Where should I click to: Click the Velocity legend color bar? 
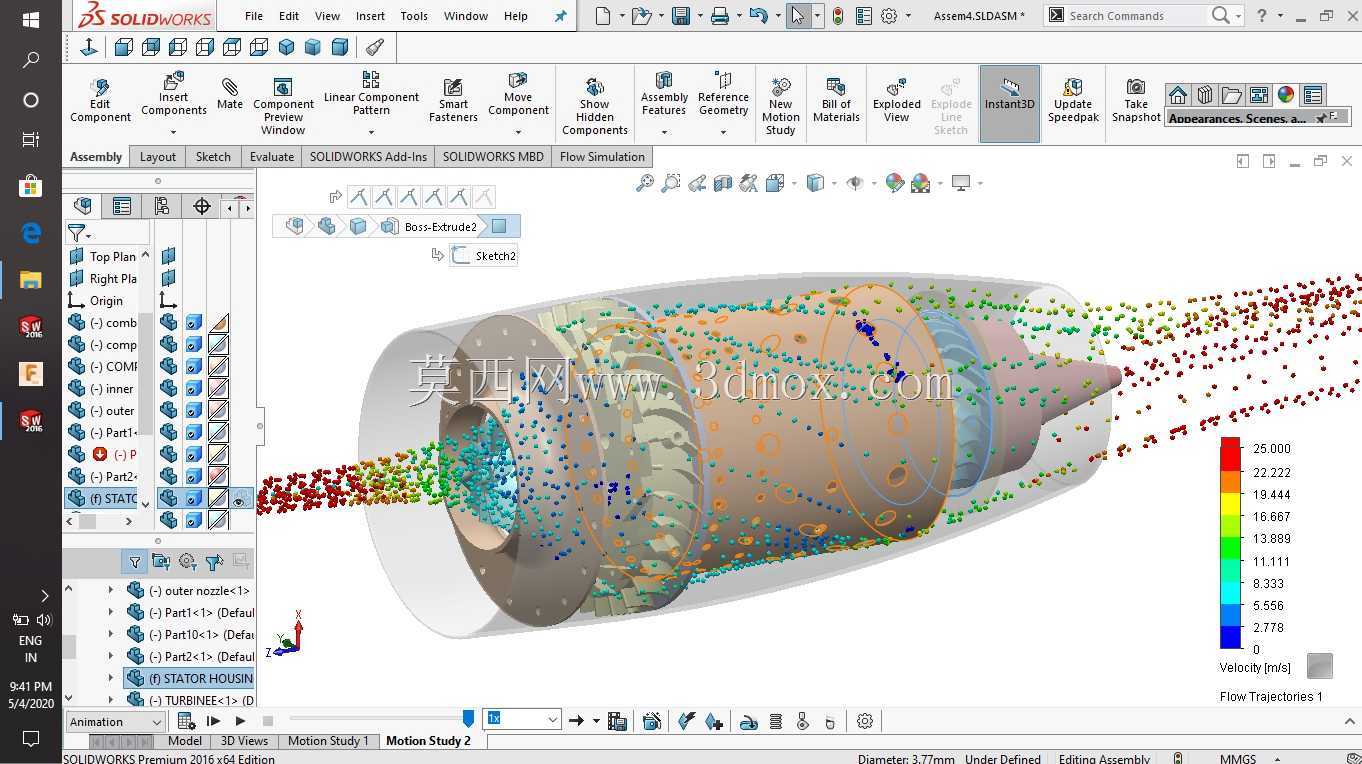(x=1230, y=543)
